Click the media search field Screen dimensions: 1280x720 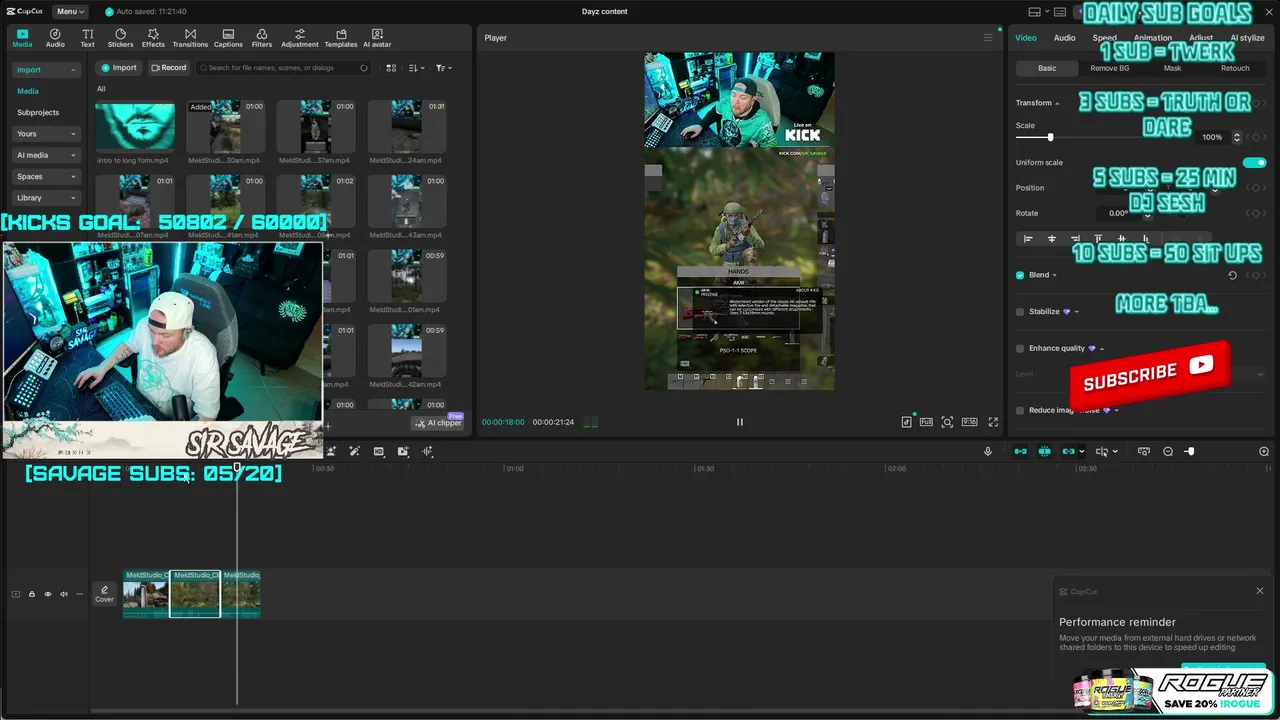coord(284,68)
